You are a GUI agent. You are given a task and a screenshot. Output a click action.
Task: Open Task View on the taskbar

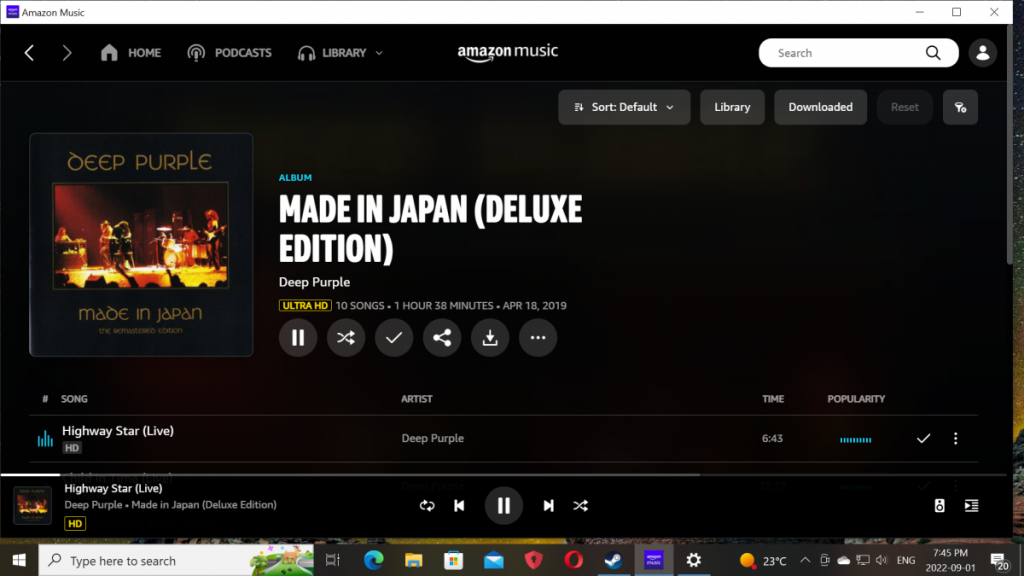point(333,560)
